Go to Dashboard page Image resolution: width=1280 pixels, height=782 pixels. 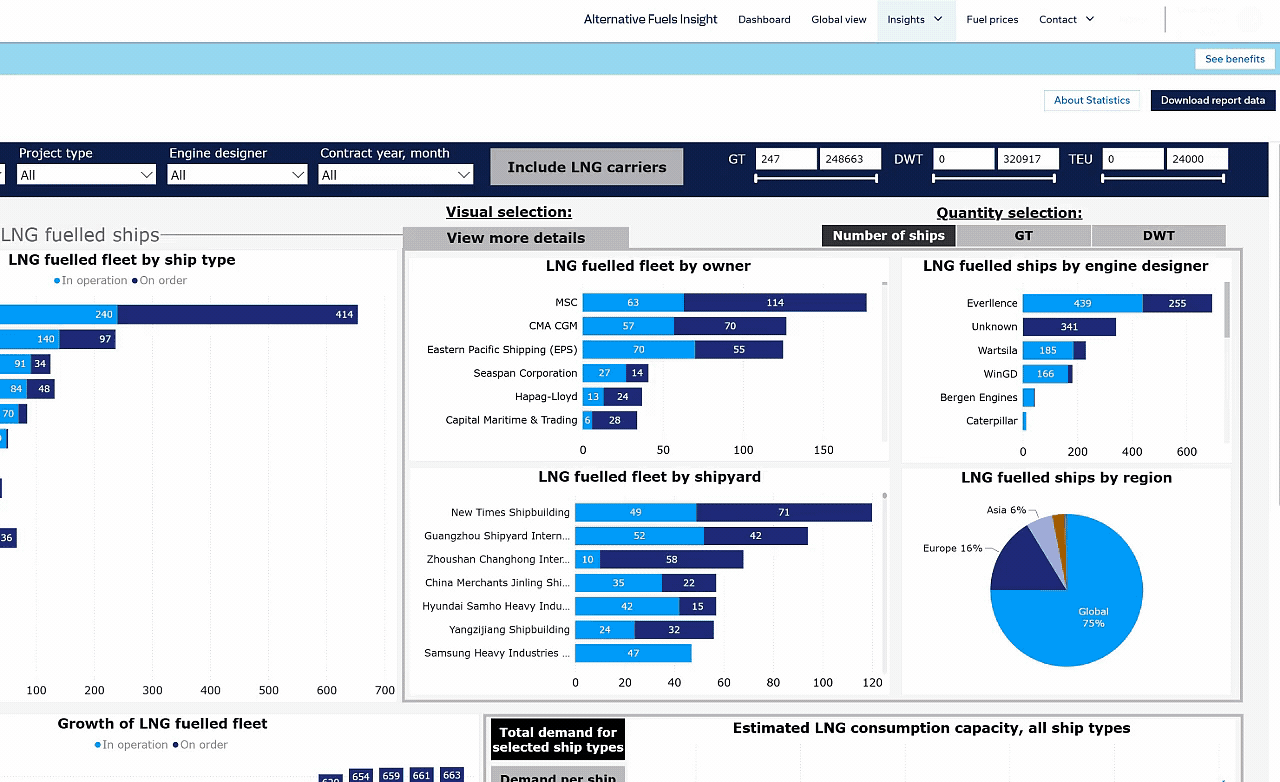point(764,20)
